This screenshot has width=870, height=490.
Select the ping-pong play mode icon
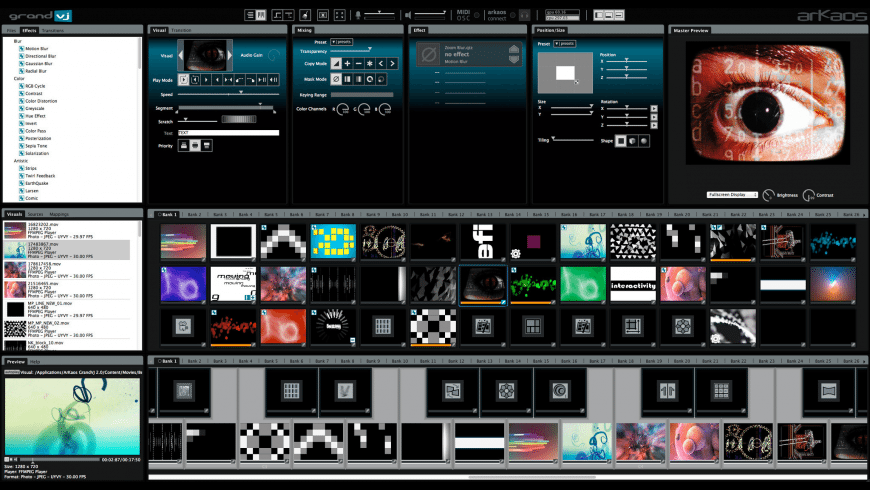point(228,80)
